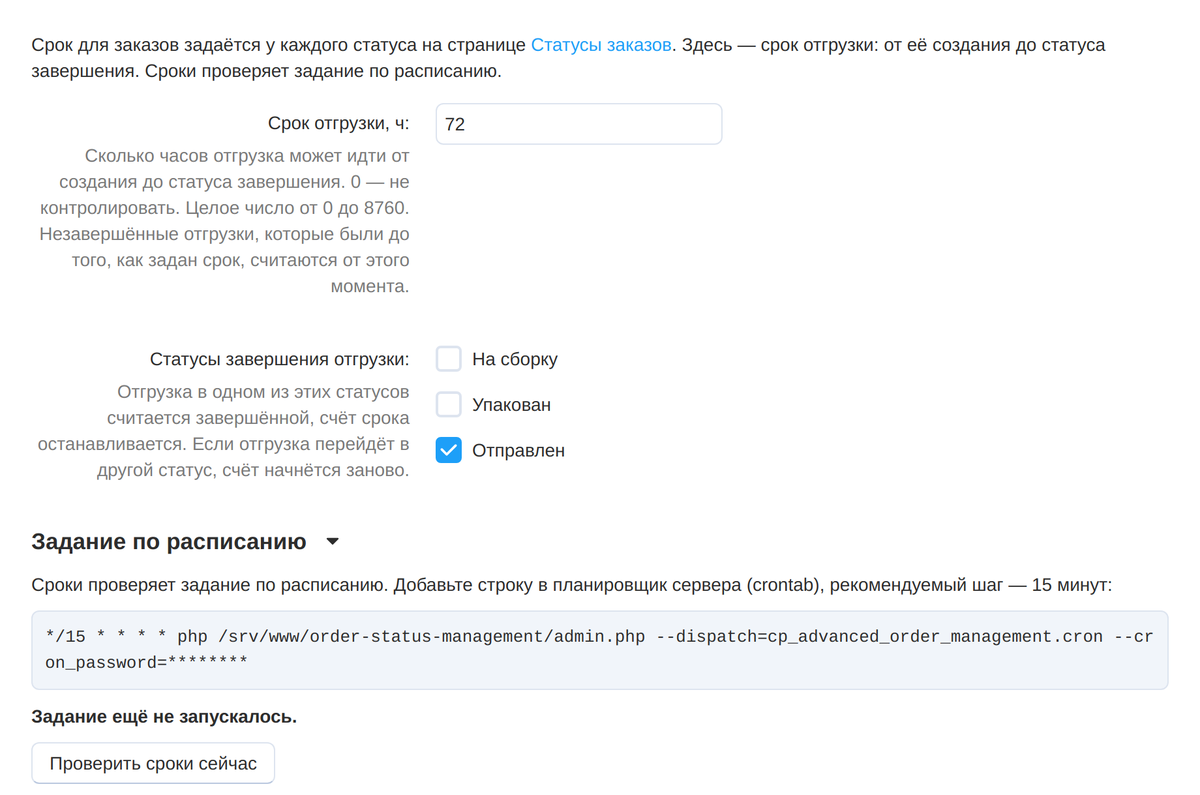Click the help text under Срок отгрузки

point(224,222)
